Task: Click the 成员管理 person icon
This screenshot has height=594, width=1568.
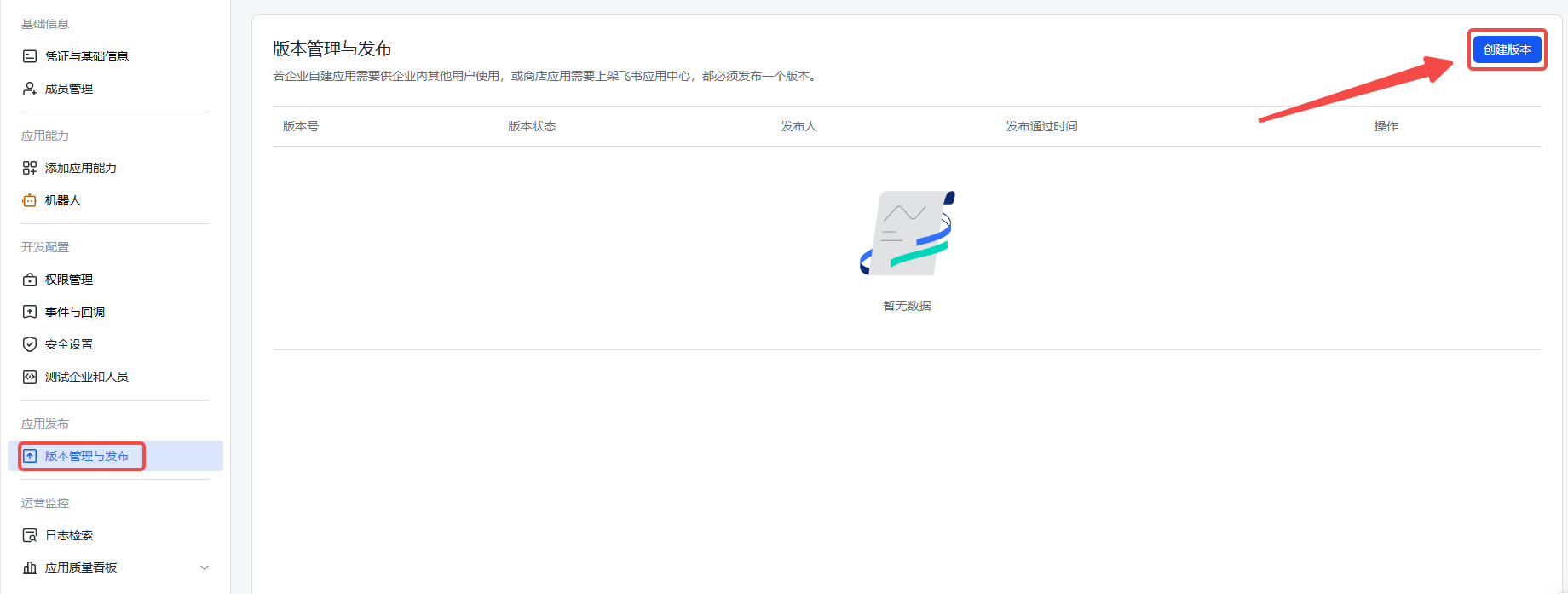Action: [30, 89]
